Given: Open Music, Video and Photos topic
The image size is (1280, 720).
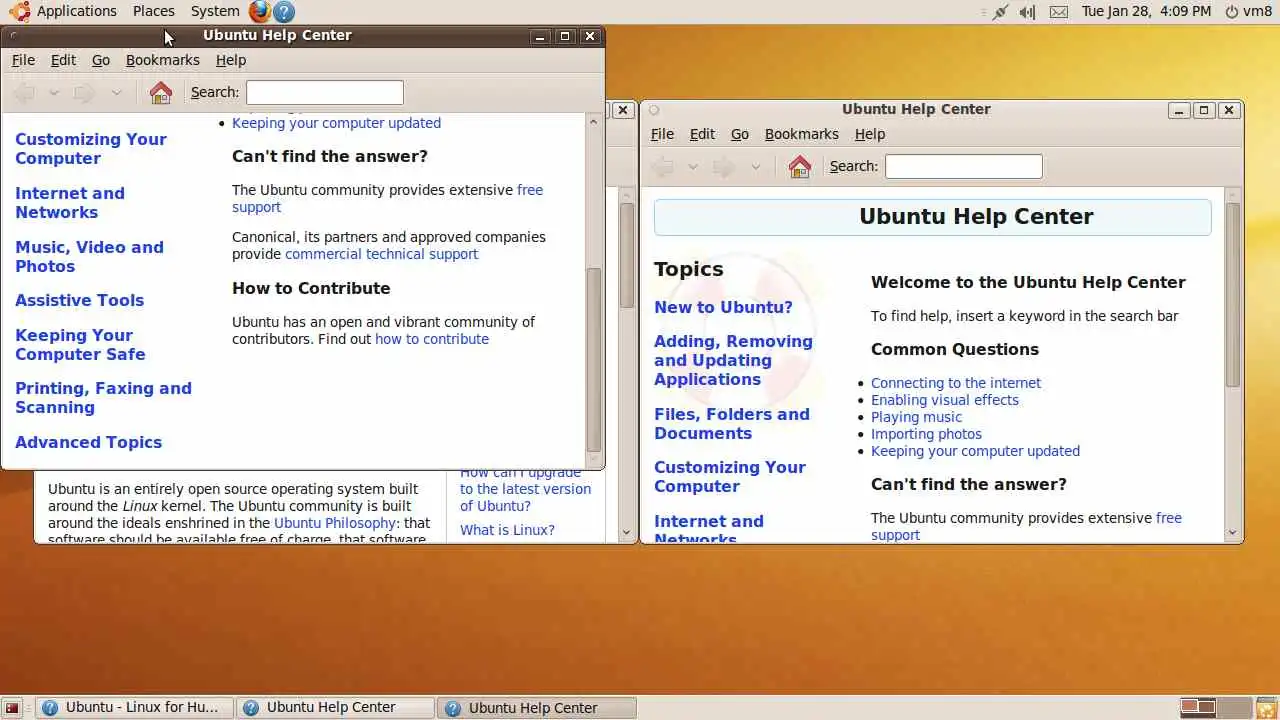Looking at the screenshot, I should (x=89, y=257).
